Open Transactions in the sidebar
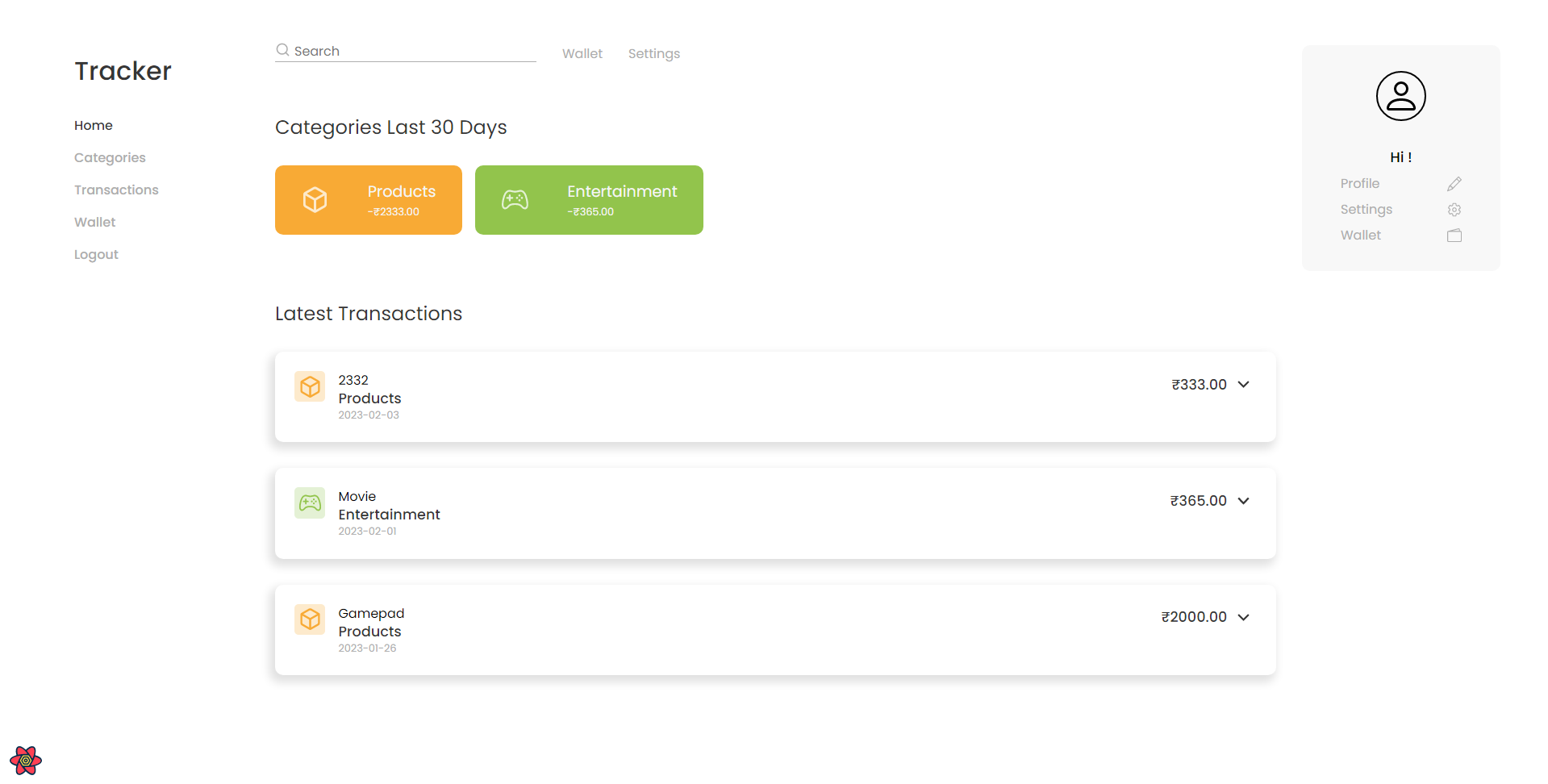 [x=116, y=190]
